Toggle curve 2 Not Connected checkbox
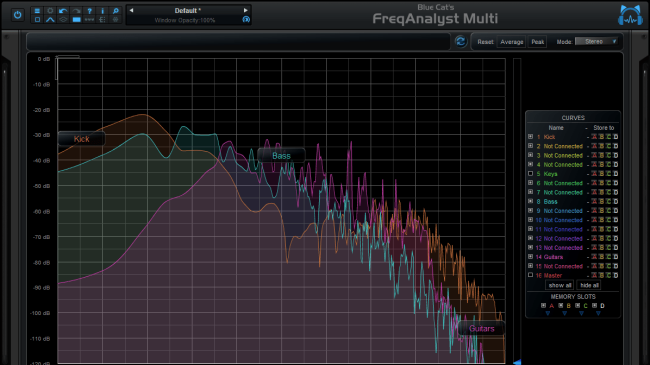The height and width of the screenshot is (365, 650). (530, 146)
